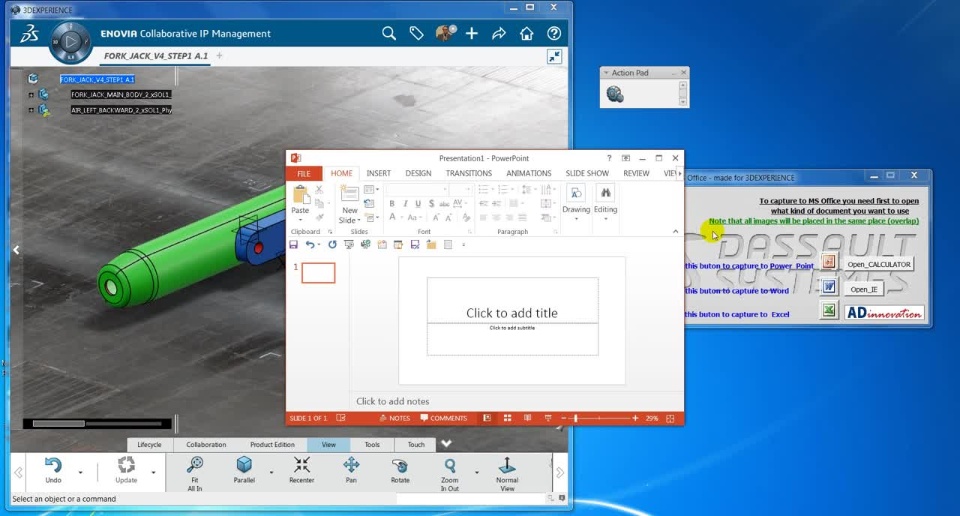Expand the AIR_LEFT_BACKWARD tree node
This screenshot has height=516, width=960.
coord(31,110)
